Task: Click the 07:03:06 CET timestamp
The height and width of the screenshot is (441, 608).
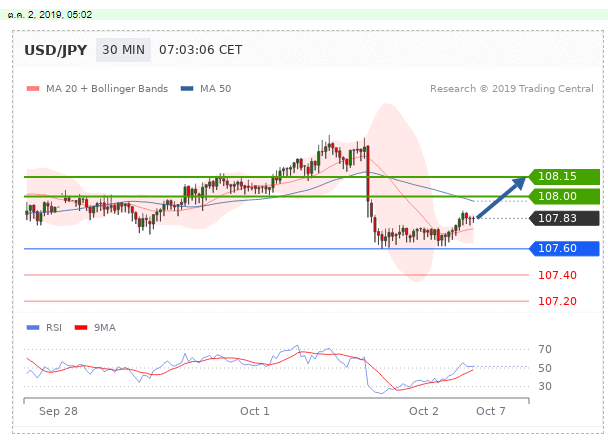Action: click(200, 50)
